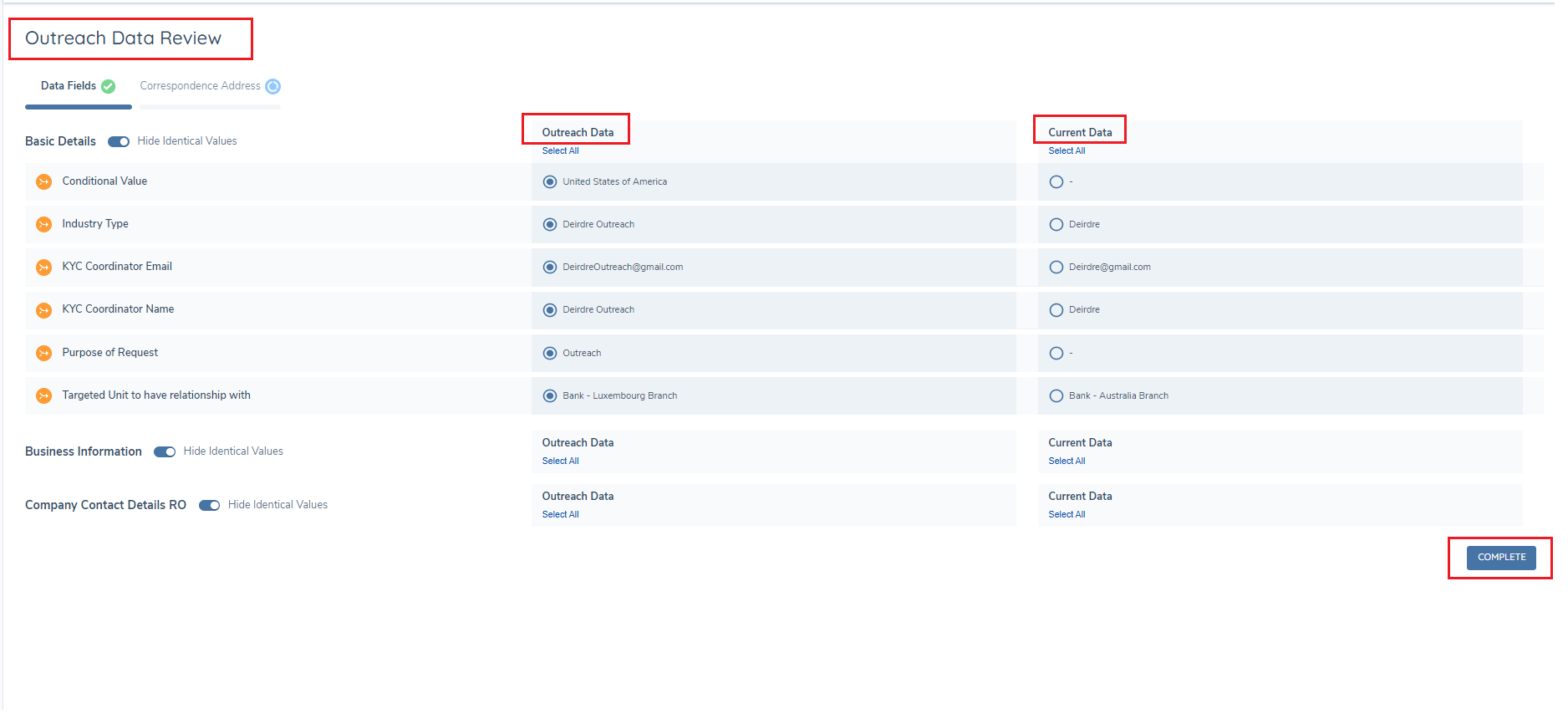This screenshot has width=1568, height=724.
Task: Click Select All under Business Information Current Data
Action: pos(1067,461)
